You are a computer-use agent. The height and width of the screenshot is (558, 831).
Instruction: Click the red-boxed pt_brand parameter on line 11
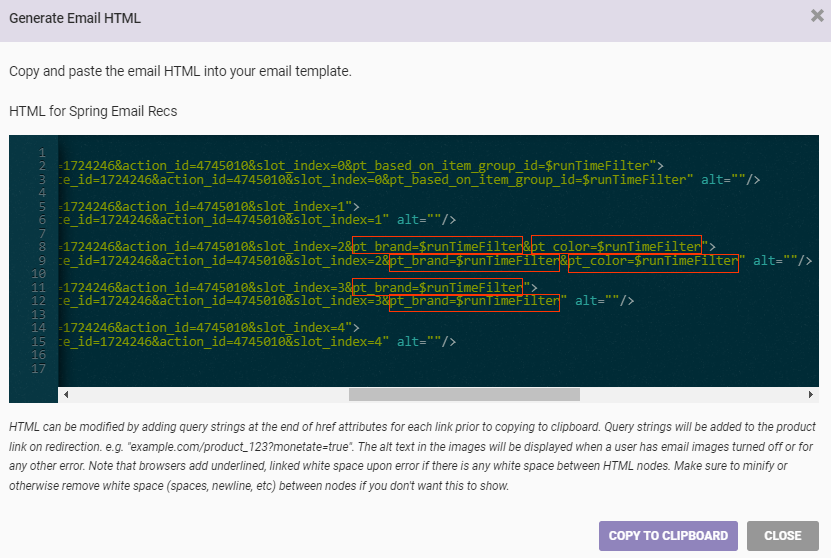(x=436, y=287)
